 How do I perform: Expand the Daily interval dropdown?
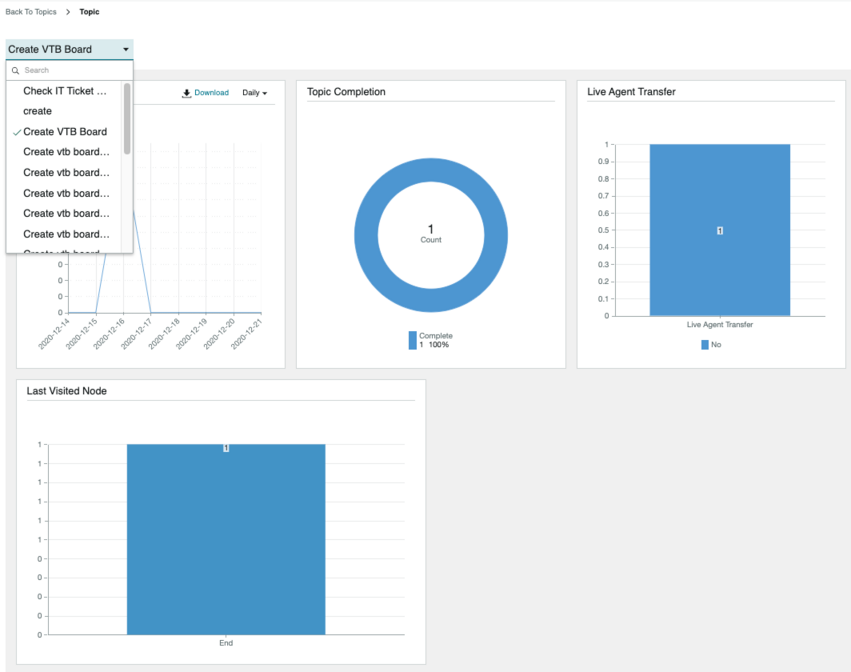click(x=255, y=93)
